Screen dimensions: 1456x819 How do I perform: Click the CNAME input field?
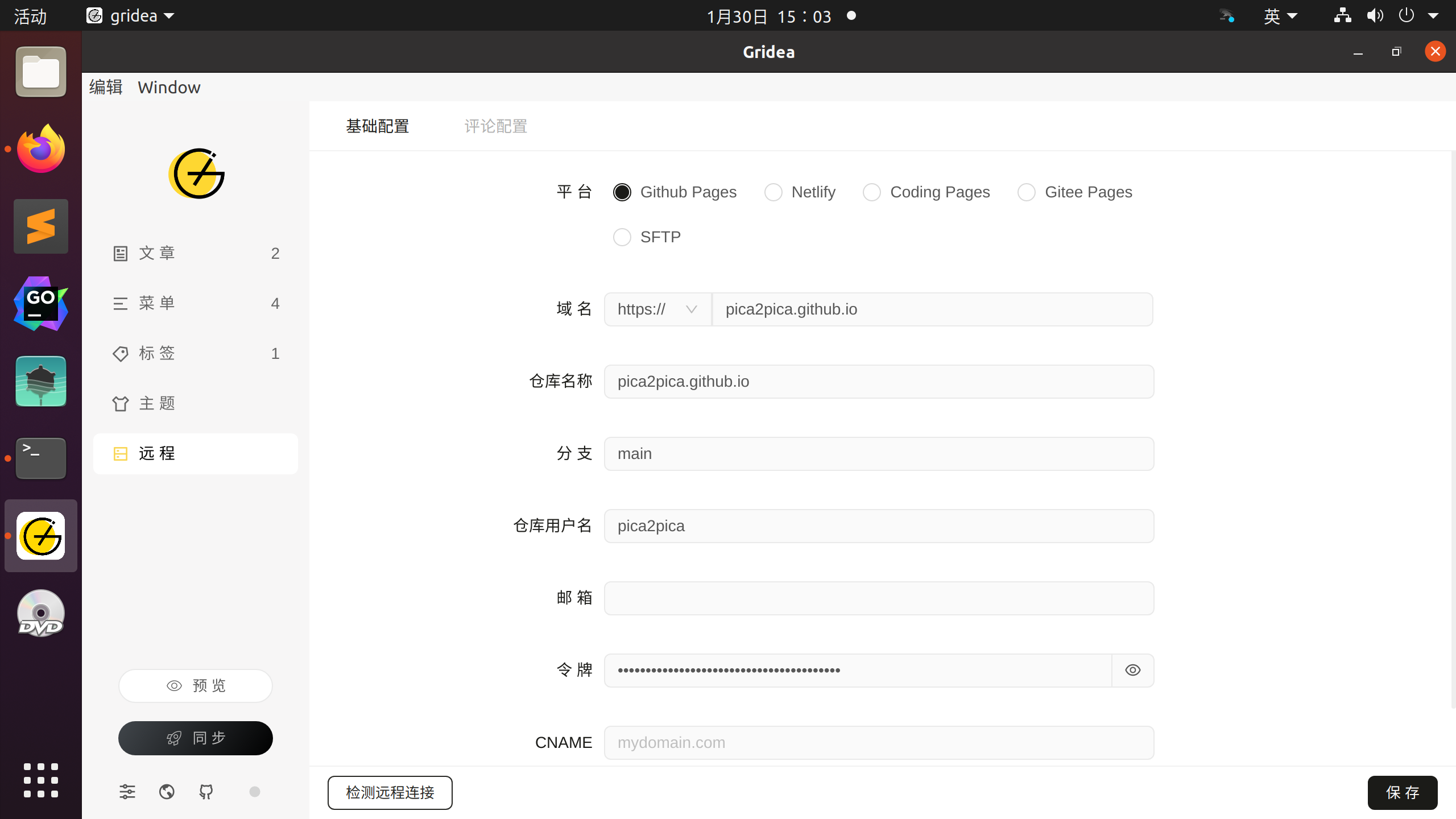[878, 742]
